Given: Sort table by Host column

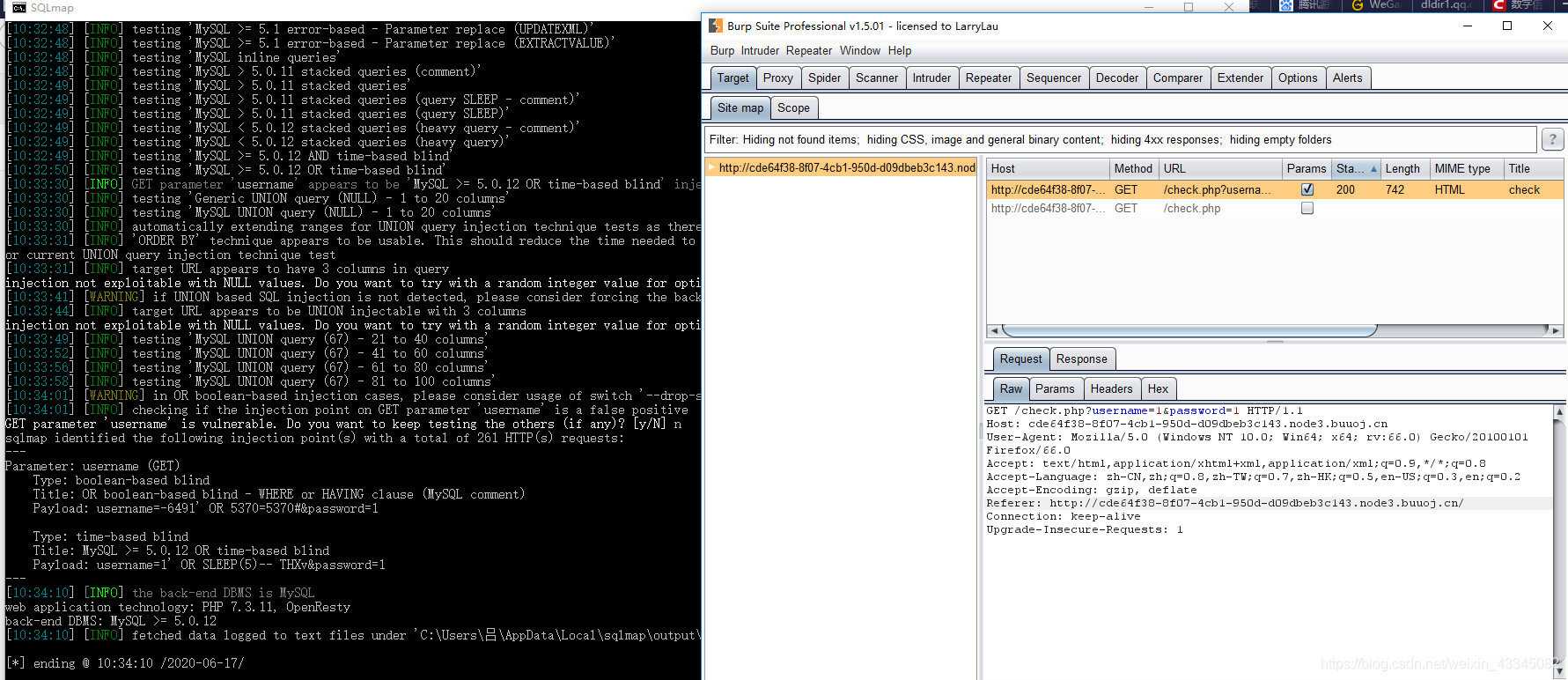Looking at the screenshot, I should 1048,168.
